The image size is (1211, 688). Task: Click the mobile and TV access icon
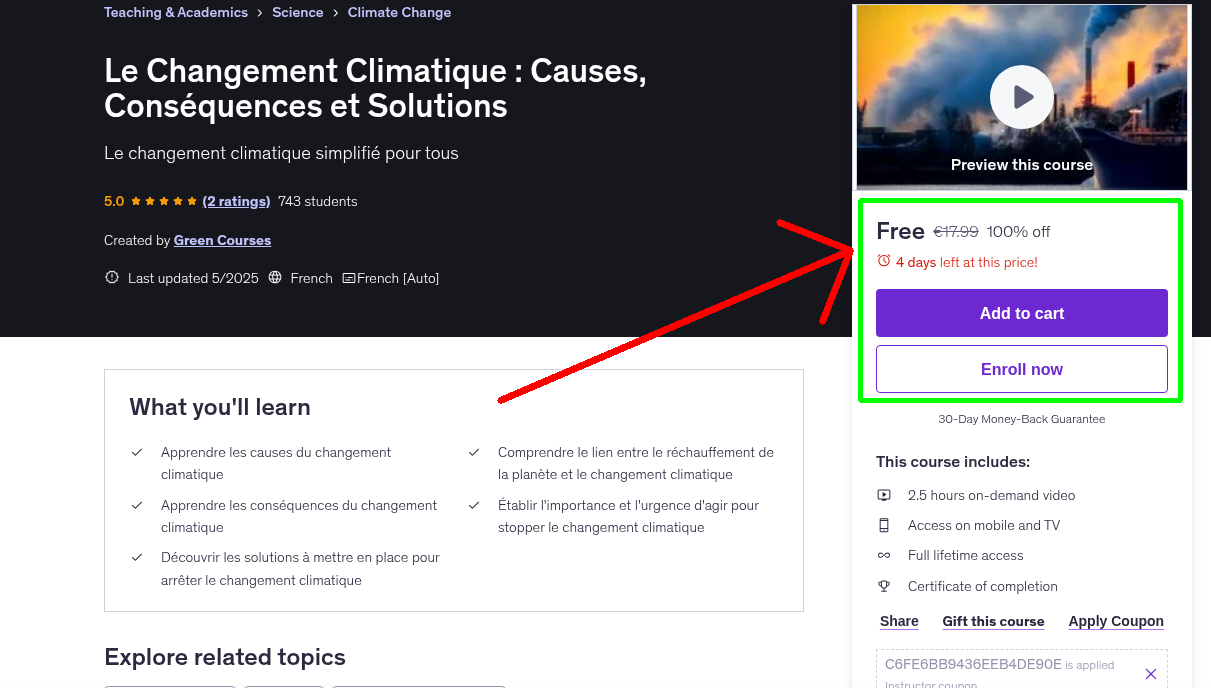click(x=884, y=524)
